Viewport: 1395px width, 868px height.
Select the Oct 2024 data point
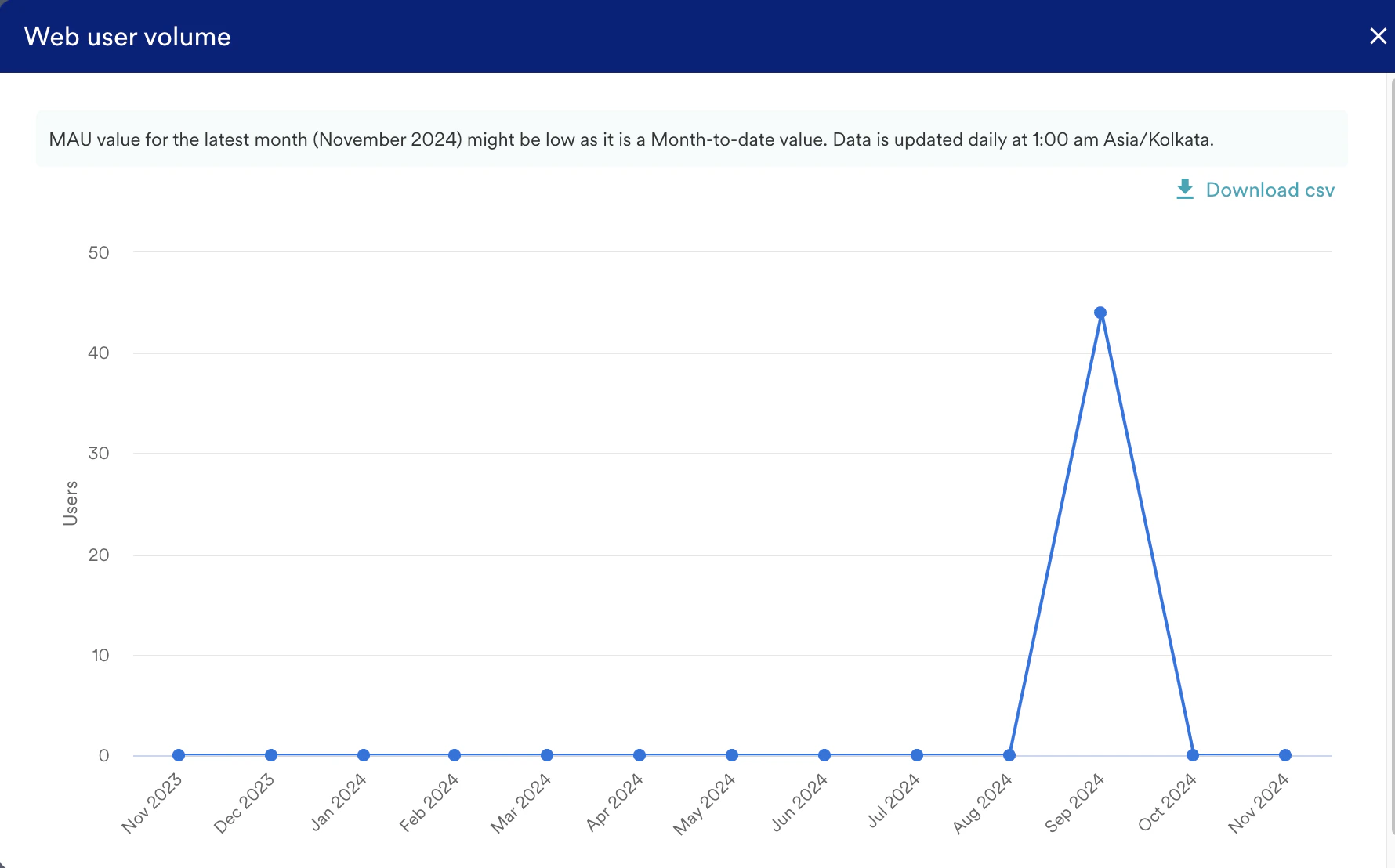pyautogui.click(x=1193, y=754)
